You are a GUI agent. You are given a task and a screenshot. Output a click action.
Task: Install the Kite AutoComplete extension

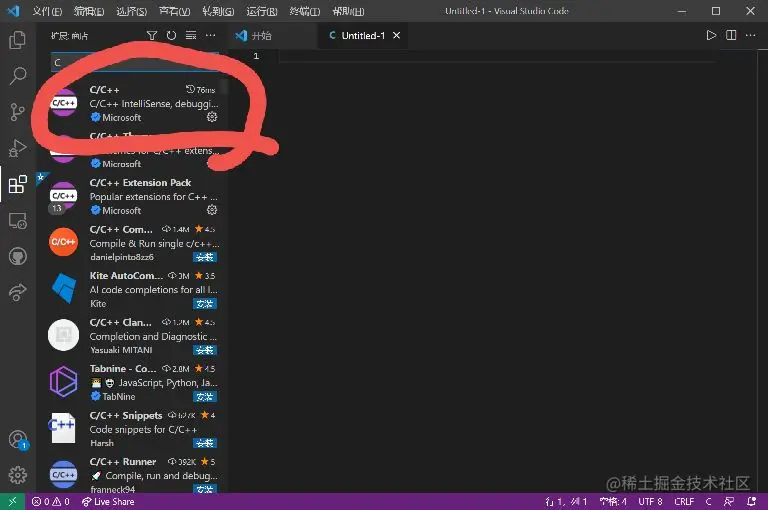point(205,304)
